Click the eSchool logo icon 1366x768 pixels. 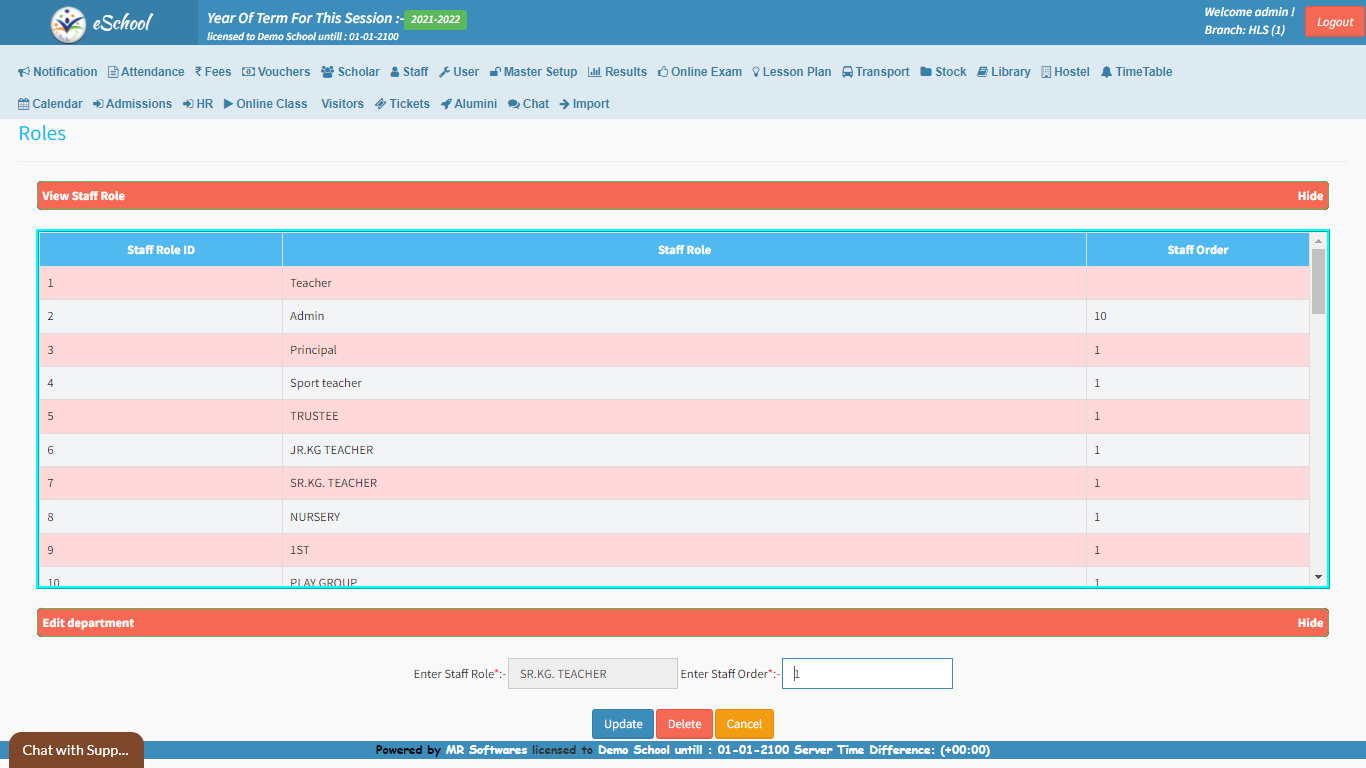pos(68,23)
